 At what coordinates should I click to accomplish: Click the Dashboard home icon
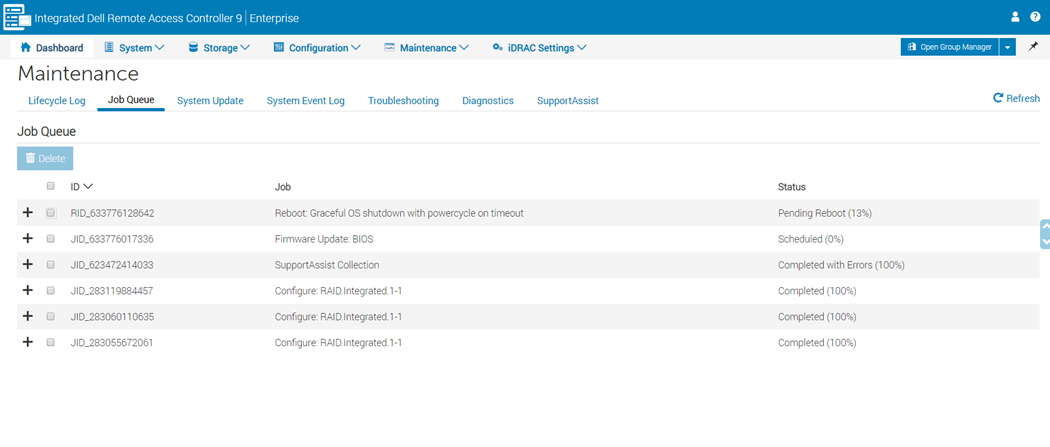pyautogui.click(x=25, y=48)
